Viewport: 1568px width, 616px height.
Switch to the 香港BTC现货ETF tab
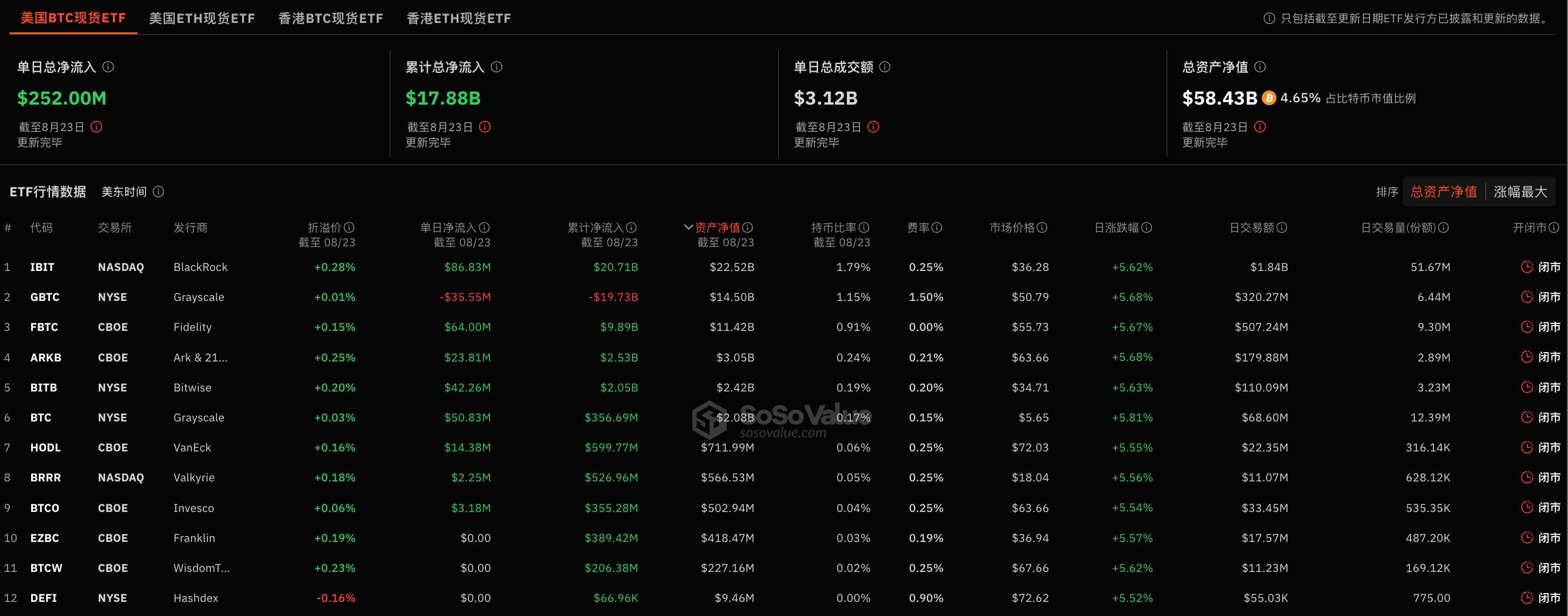[x=330, y=18]
